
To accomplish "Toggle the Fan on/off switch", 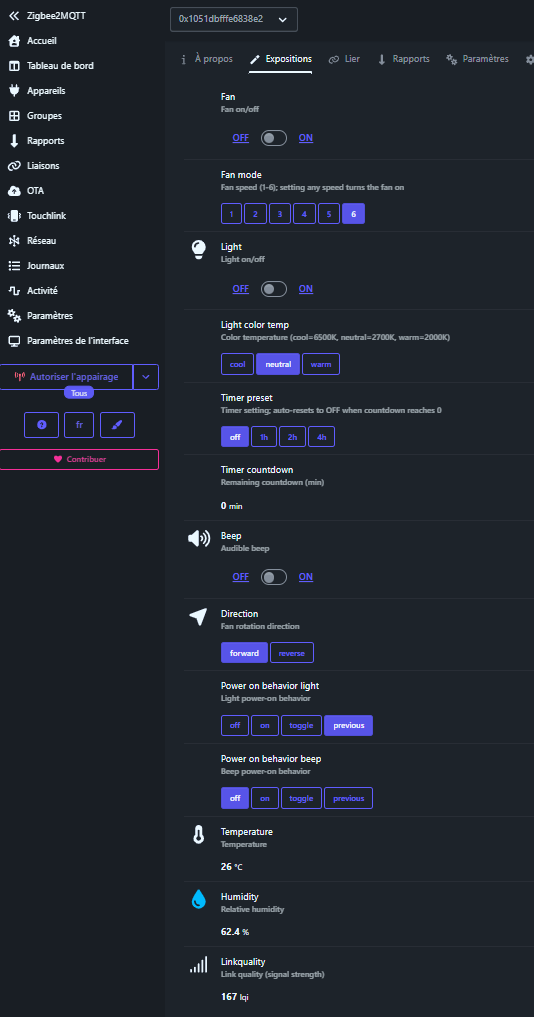I will [x=274, y=138].
